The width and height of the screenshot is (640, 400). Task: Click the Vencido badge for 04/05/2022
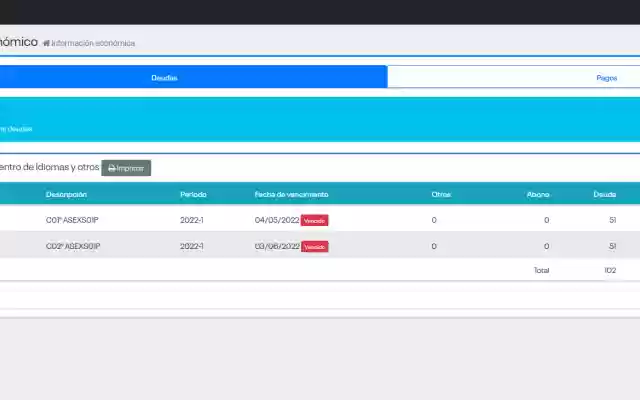[x=314, y=220]
